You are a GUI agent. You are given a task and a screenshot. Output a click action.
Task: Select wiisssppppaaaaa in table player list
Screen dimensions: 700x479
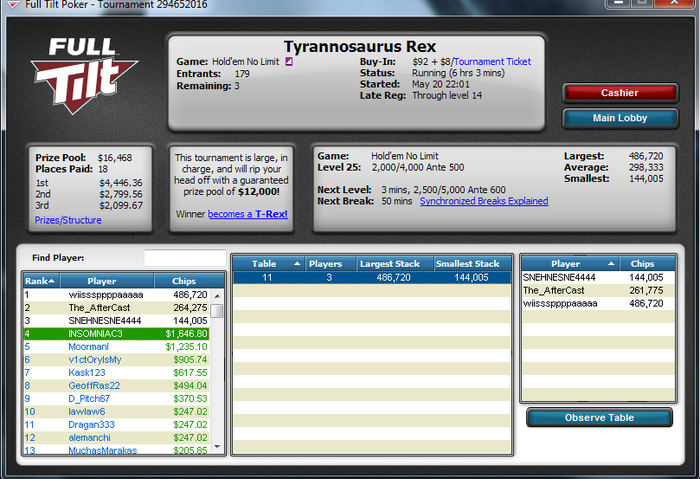pos(598,303)
